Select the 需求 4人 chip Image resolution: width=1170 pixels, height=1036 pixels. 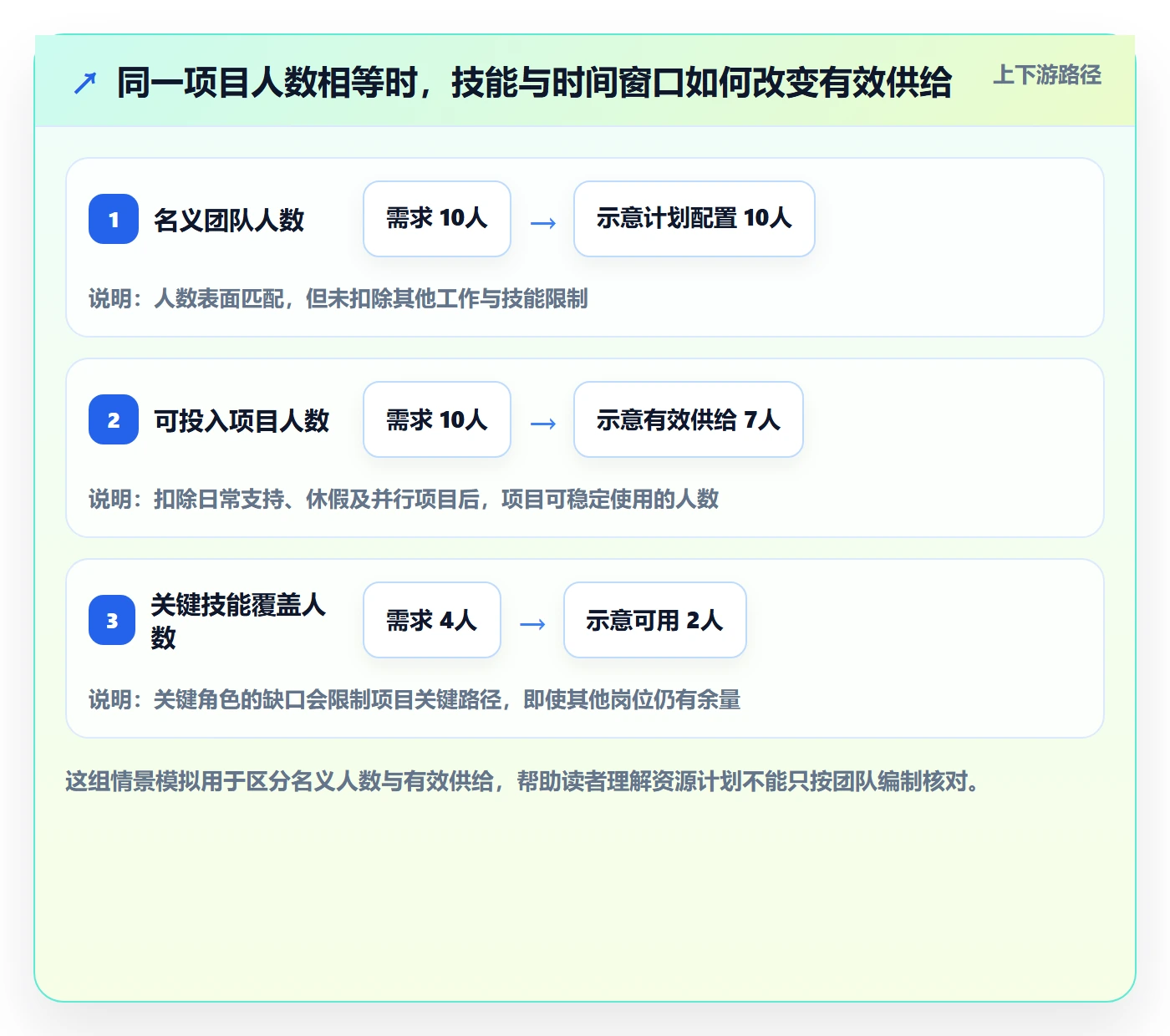[x=432, y=620]
